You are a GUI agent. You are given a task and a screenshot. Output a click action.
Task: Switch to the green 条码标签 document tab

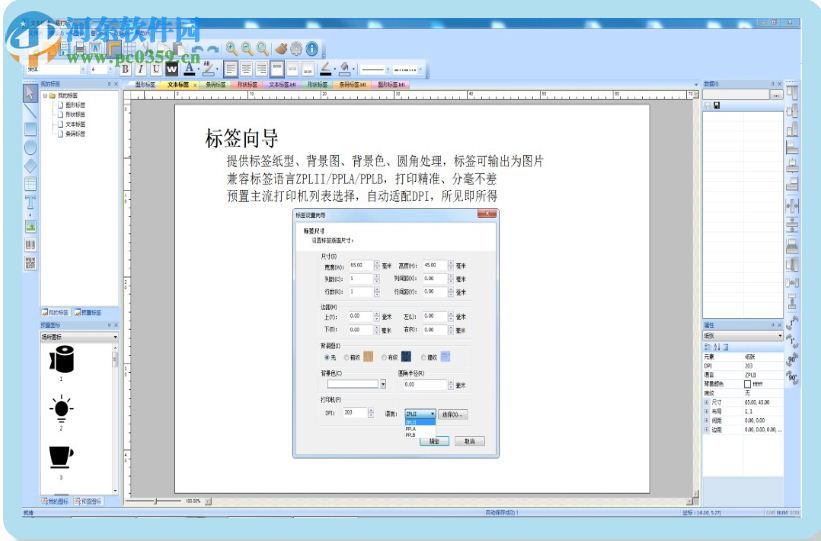[215, 84]
